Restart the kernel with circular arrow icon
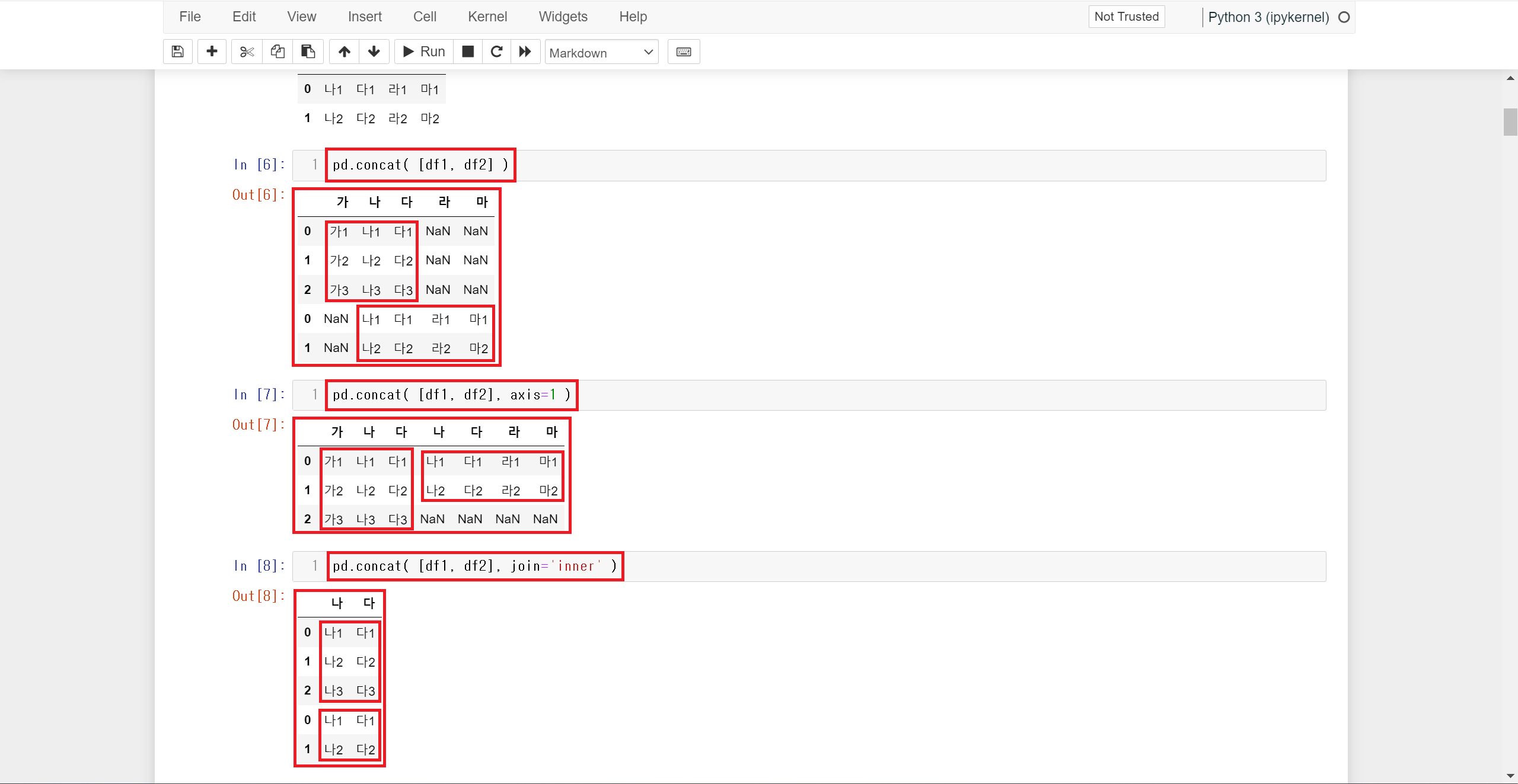This screenshot has height=784, width=1518. point(497,52)
